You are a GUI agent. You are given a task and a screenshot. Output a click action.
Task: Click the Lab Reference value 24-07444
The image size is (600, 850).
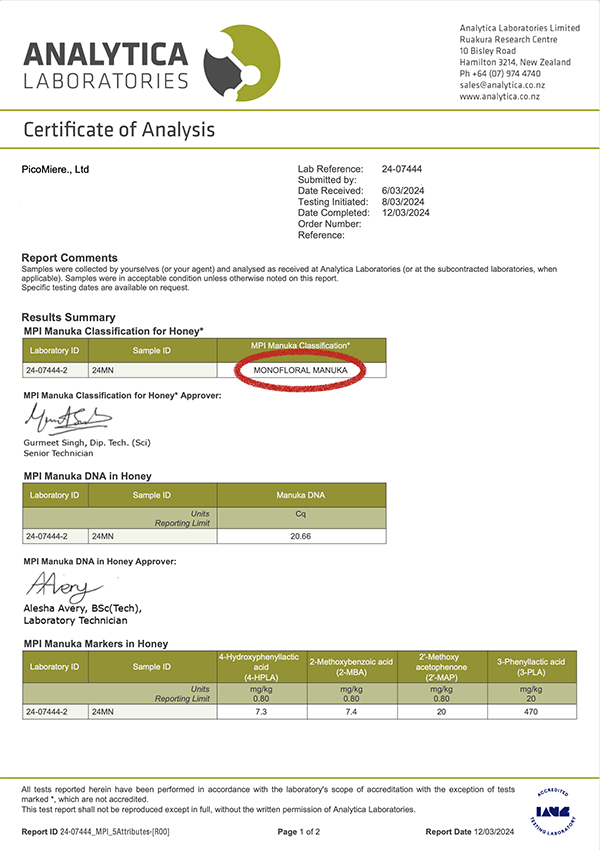(402, 169)
